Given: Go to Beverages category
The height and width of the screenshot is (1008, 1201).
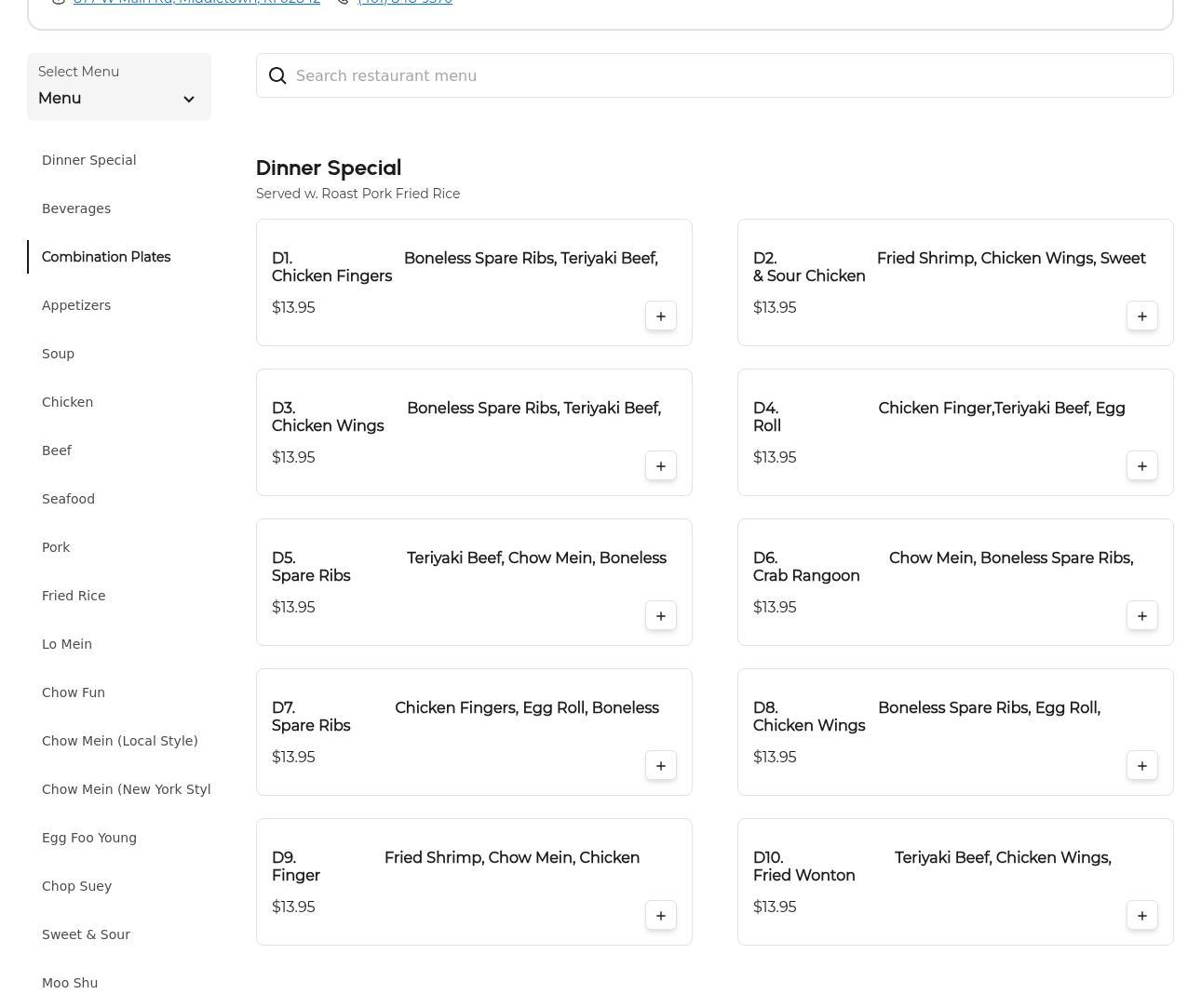Looking at the screenshot, I should (76, 208).
